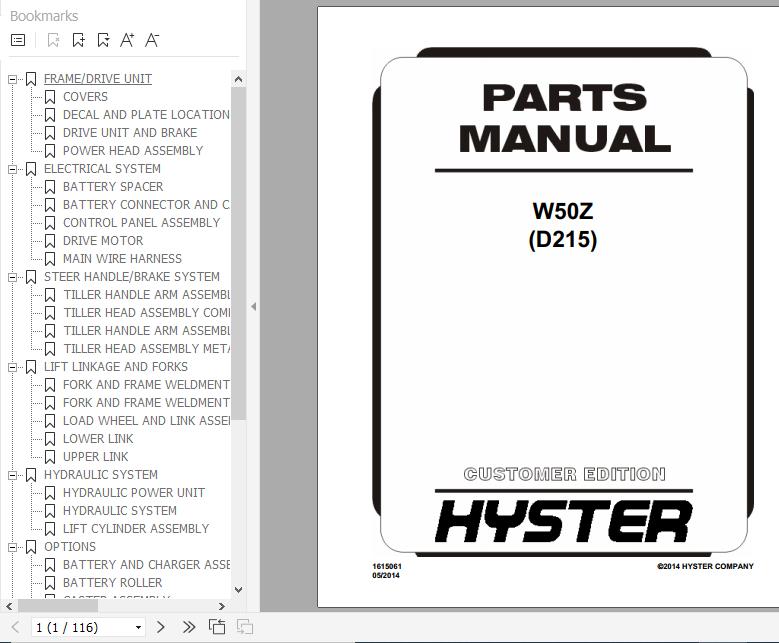Click the bookmarks vertical scrollbar thumb

point(238,253)
